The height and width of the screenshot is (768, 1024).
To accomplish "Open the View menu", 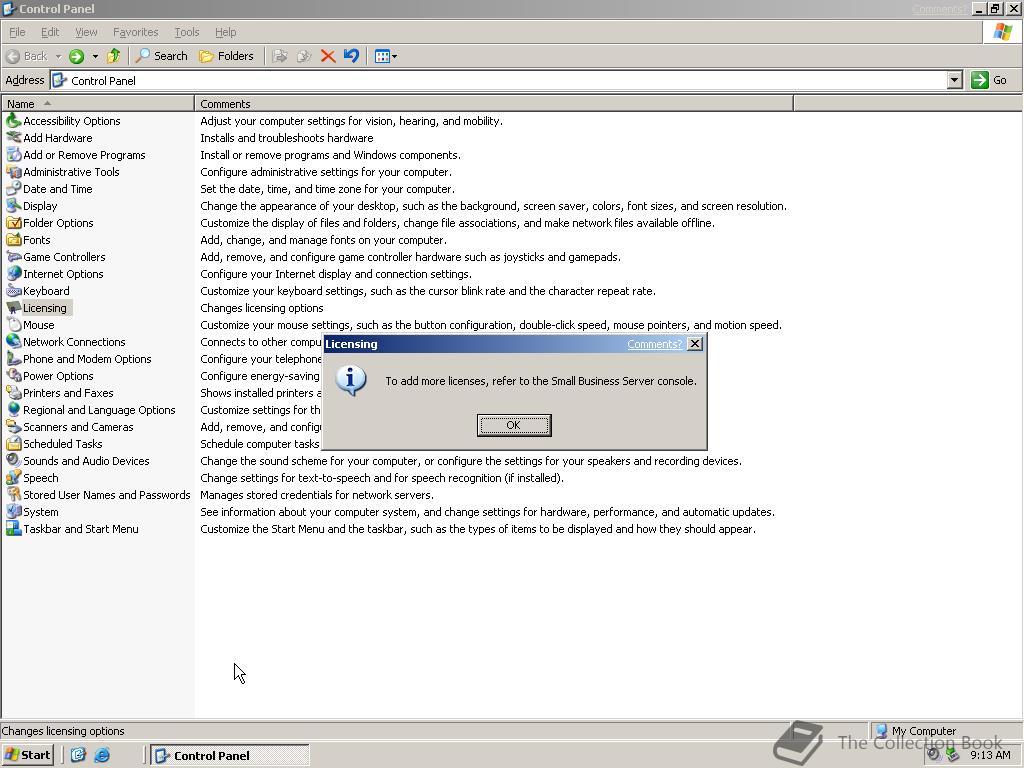I will coord(86,32).
